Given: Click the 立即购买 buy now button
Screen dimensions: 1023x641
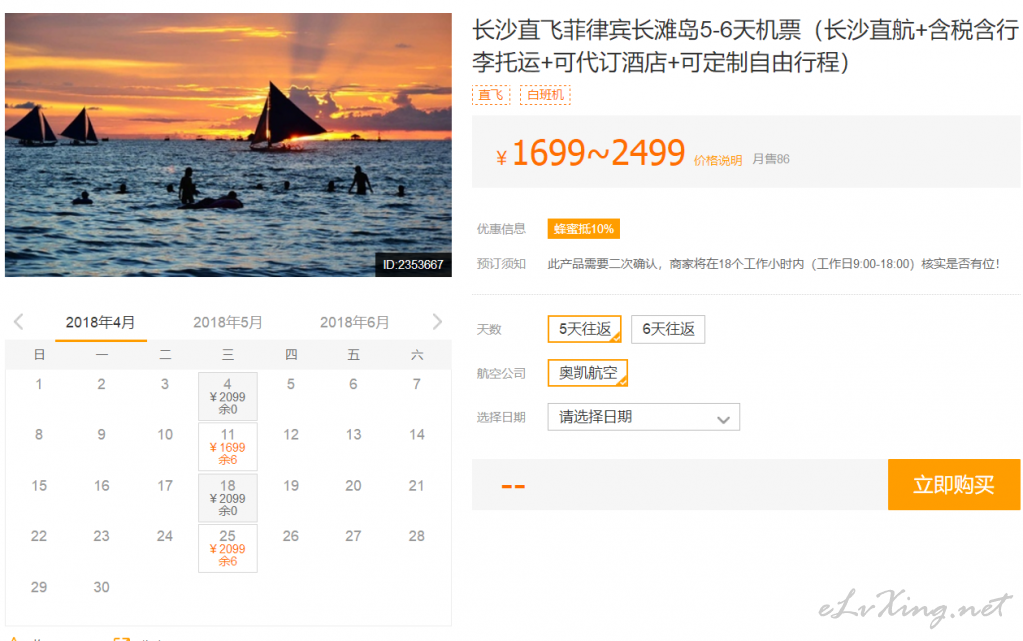Looking at the screenshot, I should pyautogui.click(x=954, y=484).
